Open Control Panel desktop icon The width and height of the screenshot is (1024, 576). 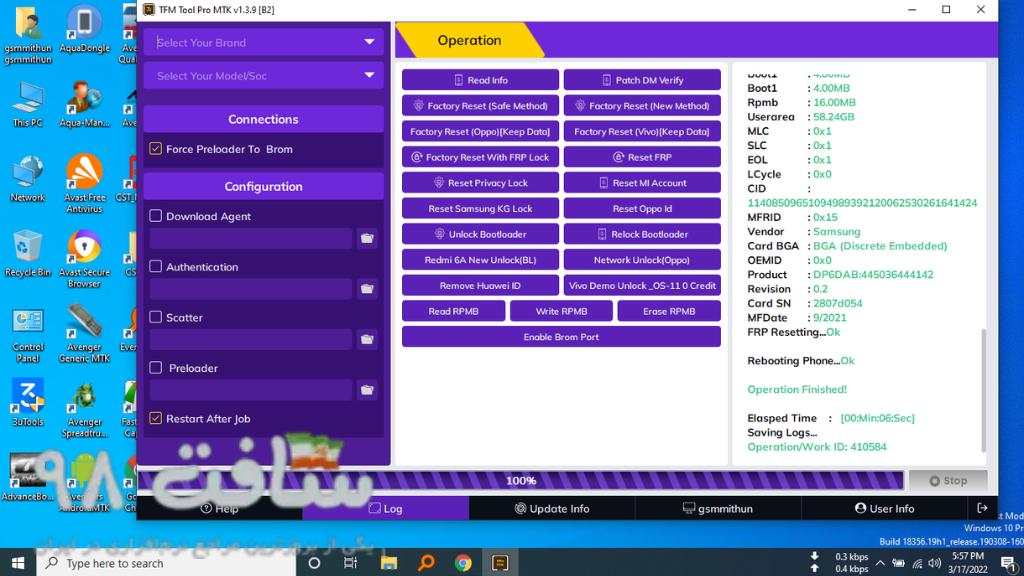27,335
